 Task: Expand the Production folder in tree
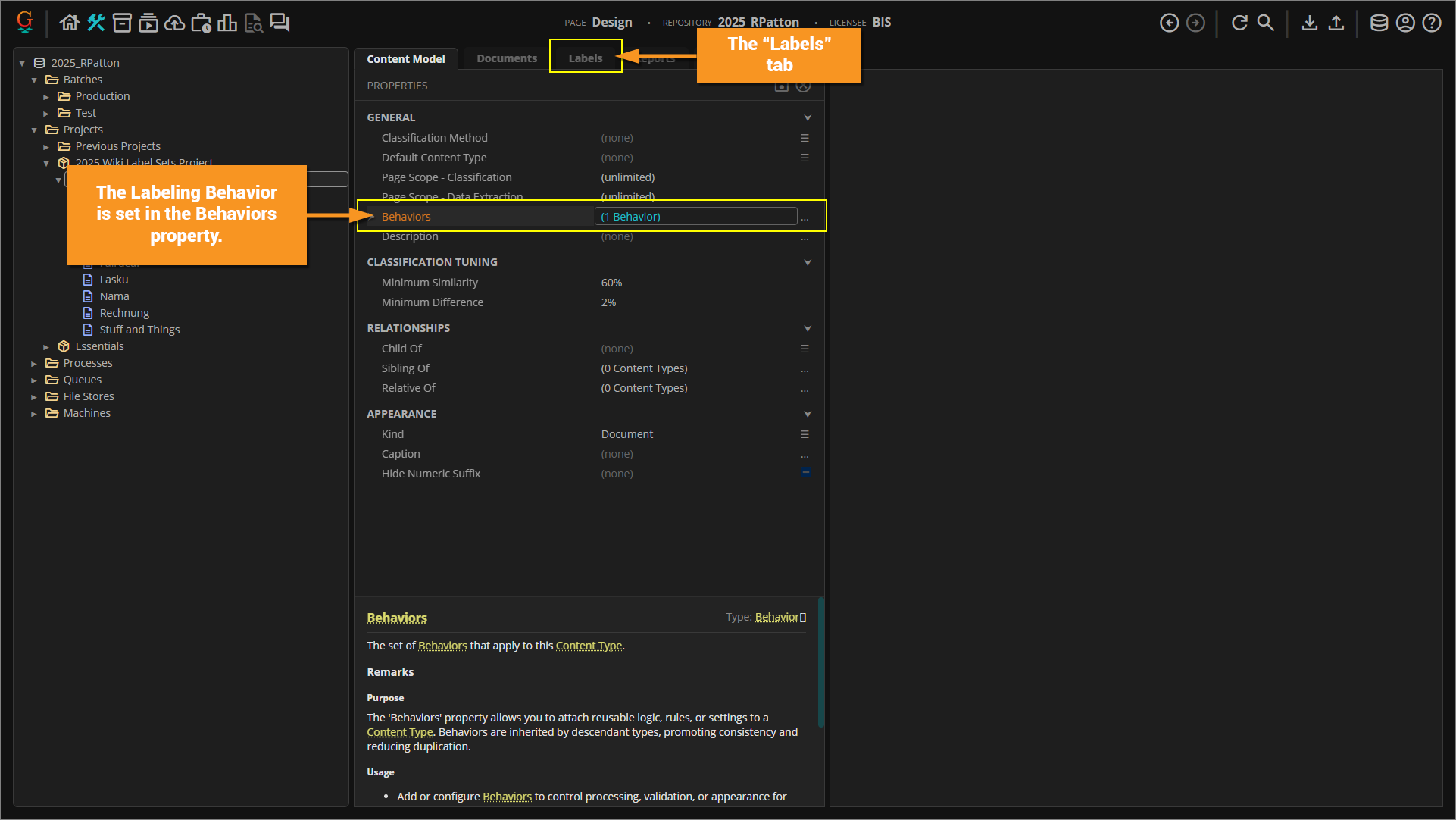click(x=46, y=97)
